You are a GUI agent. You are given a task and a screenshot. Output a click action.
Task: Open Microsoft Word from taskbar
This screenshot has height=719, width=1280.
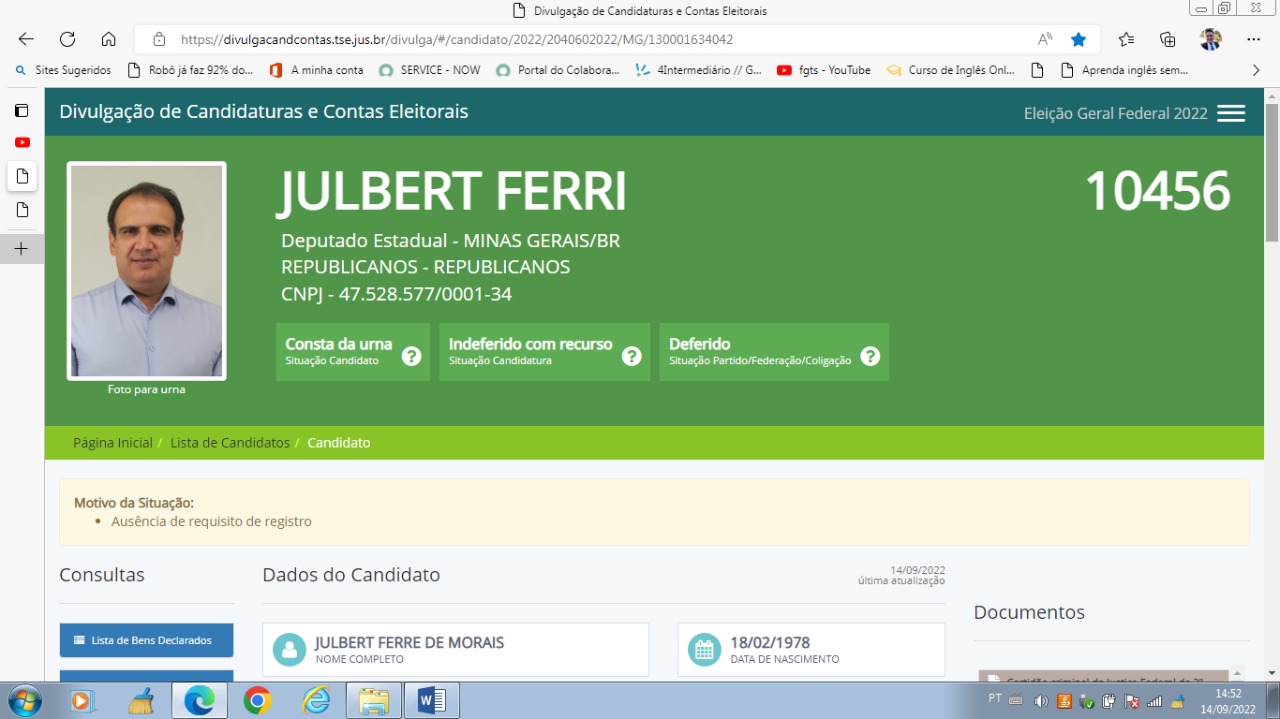coord(432,701)
